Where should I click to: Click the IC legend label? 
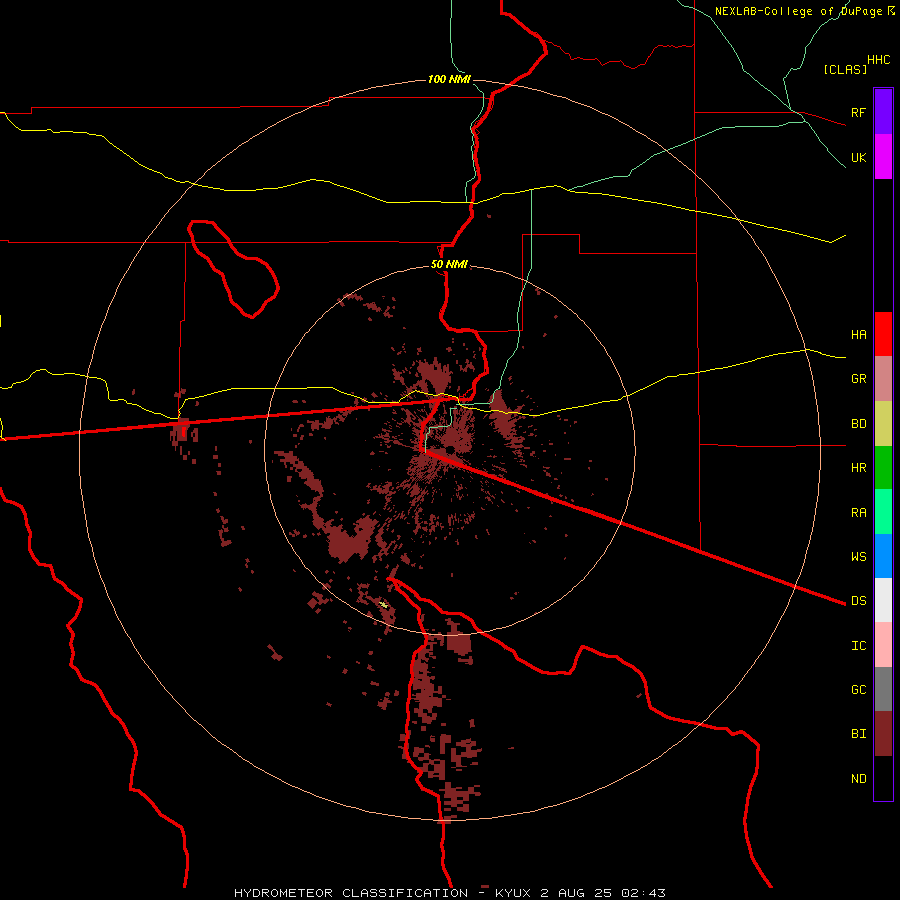coord(858,646)
